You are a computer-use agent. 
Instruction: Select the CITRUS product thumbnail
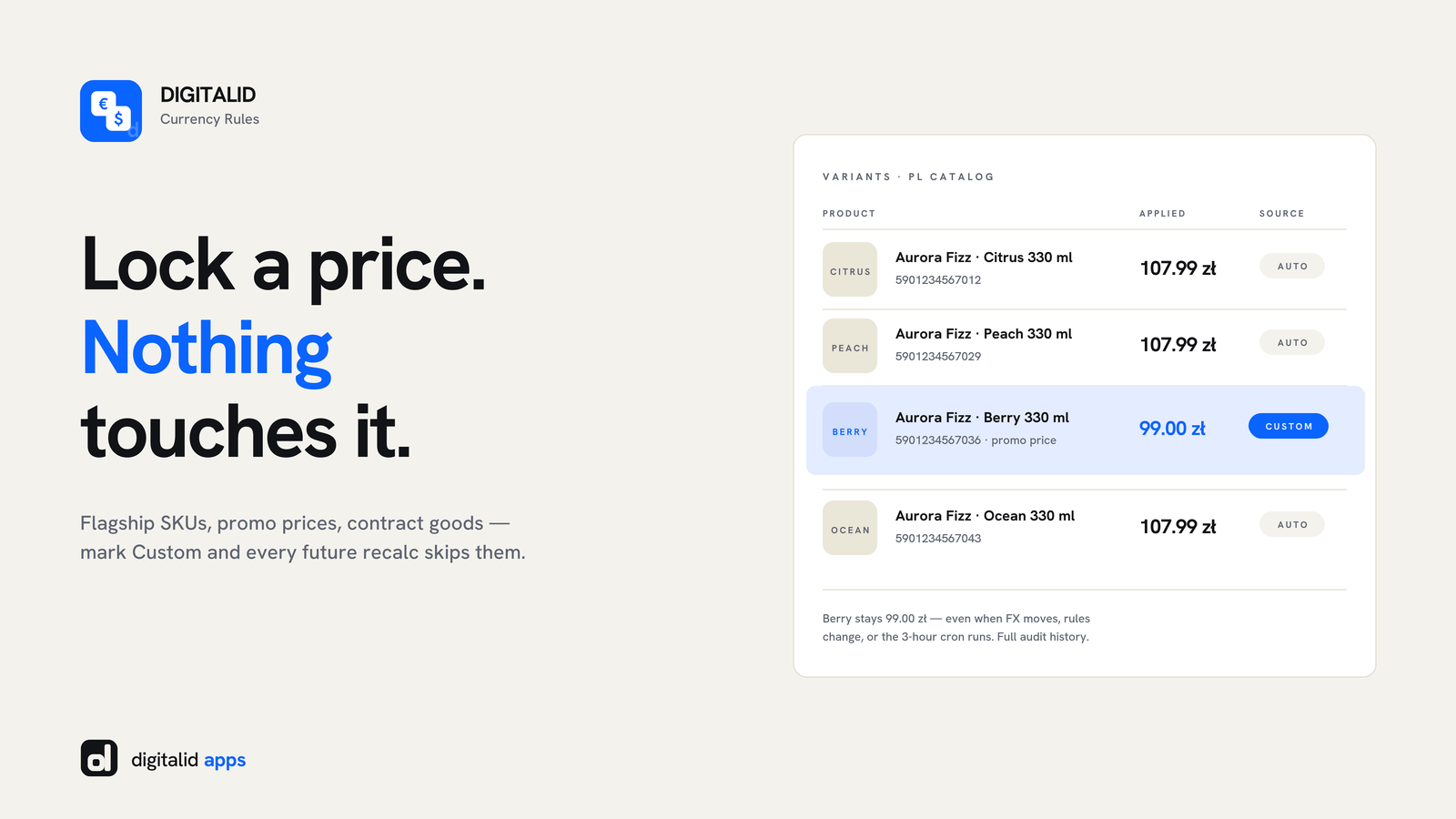pos(850,269)
